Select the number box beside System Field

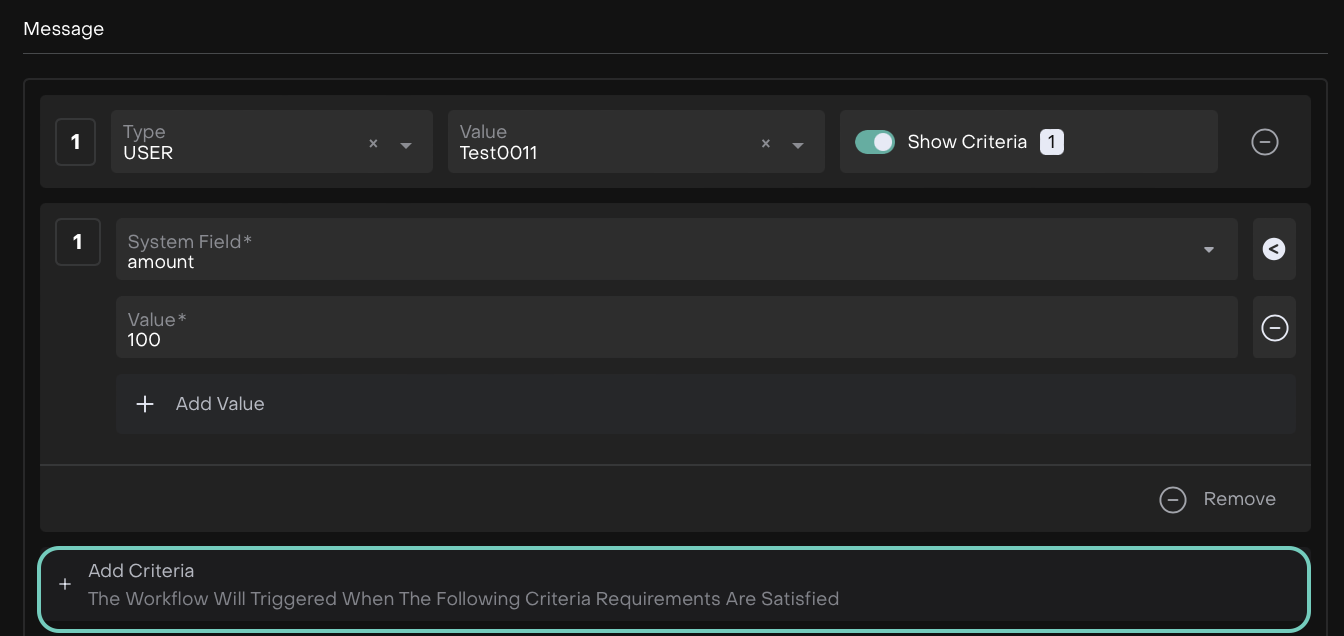tap(77, 242)
